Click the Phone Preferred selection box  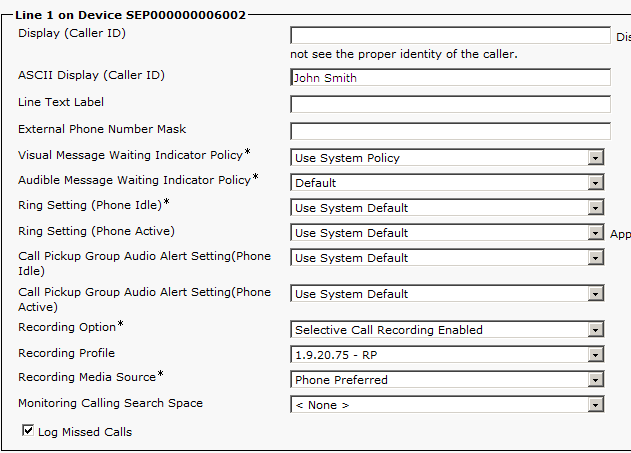click(447, 380)
